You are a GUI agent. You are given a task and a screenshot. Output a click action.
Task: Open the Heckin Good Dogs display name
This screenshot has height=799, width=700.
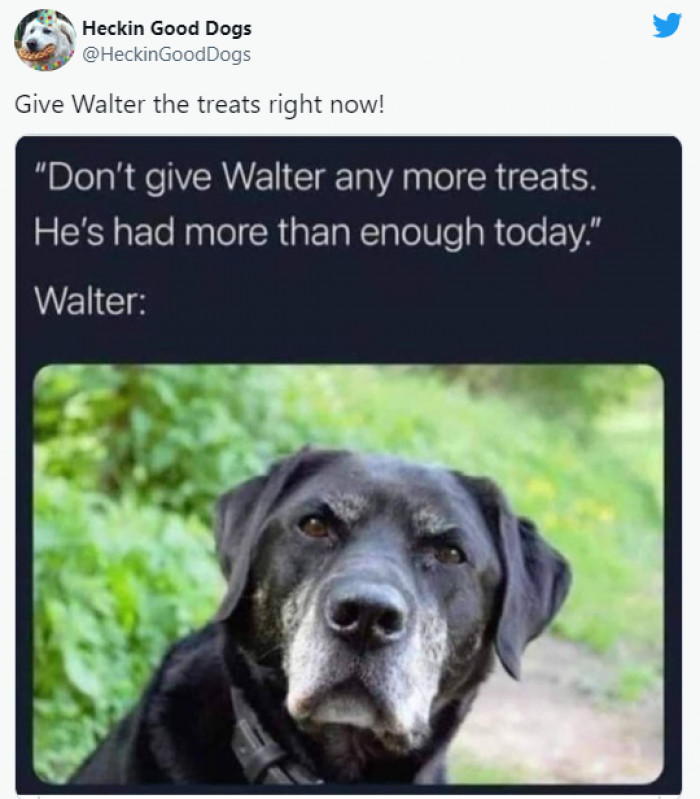167,28
